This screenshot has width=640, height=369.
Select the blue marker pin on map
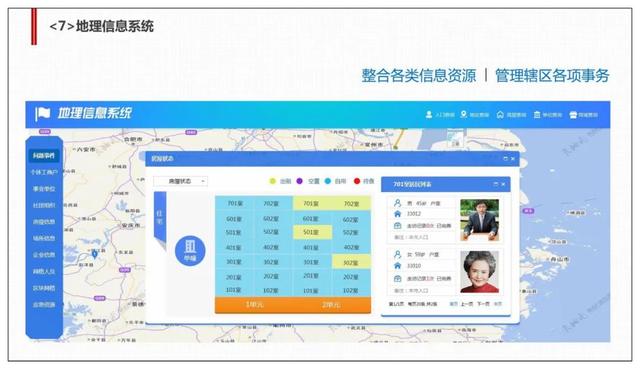click(95, 254)
